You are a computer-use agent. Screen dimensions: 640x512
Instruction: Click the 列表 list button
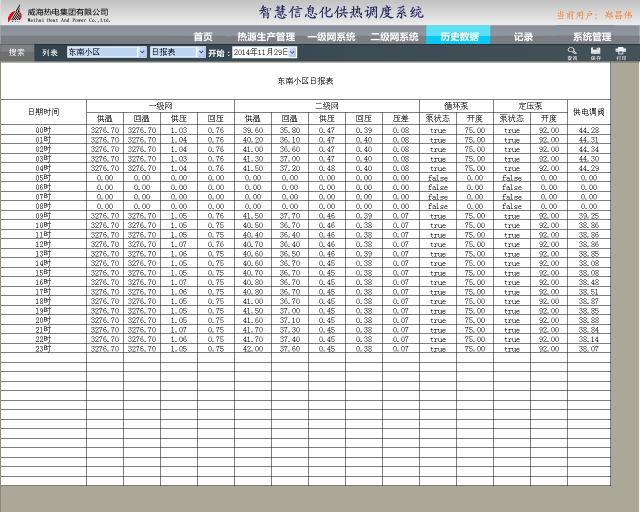click(x=50, y=52)
